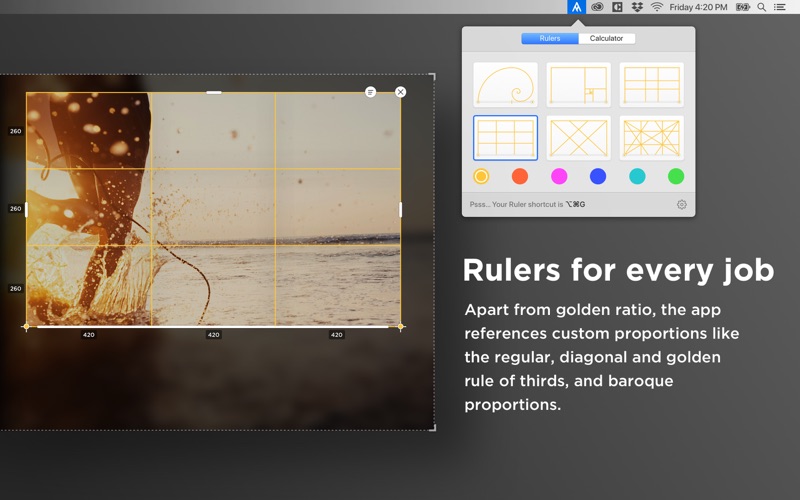
Task: Select the baroque diagonal grid ruler
Action: [x=651, y=138]
